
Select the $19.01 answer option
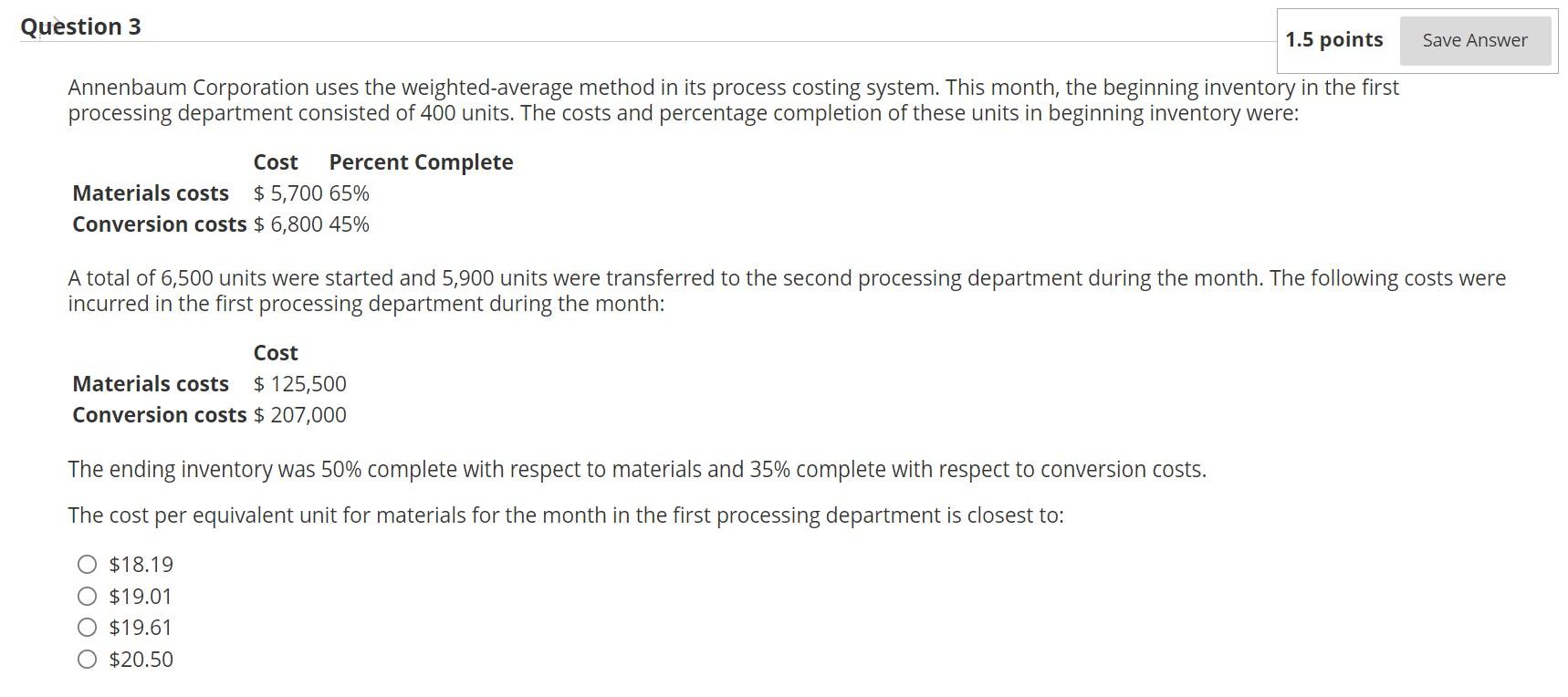click(x=87, y=596)
